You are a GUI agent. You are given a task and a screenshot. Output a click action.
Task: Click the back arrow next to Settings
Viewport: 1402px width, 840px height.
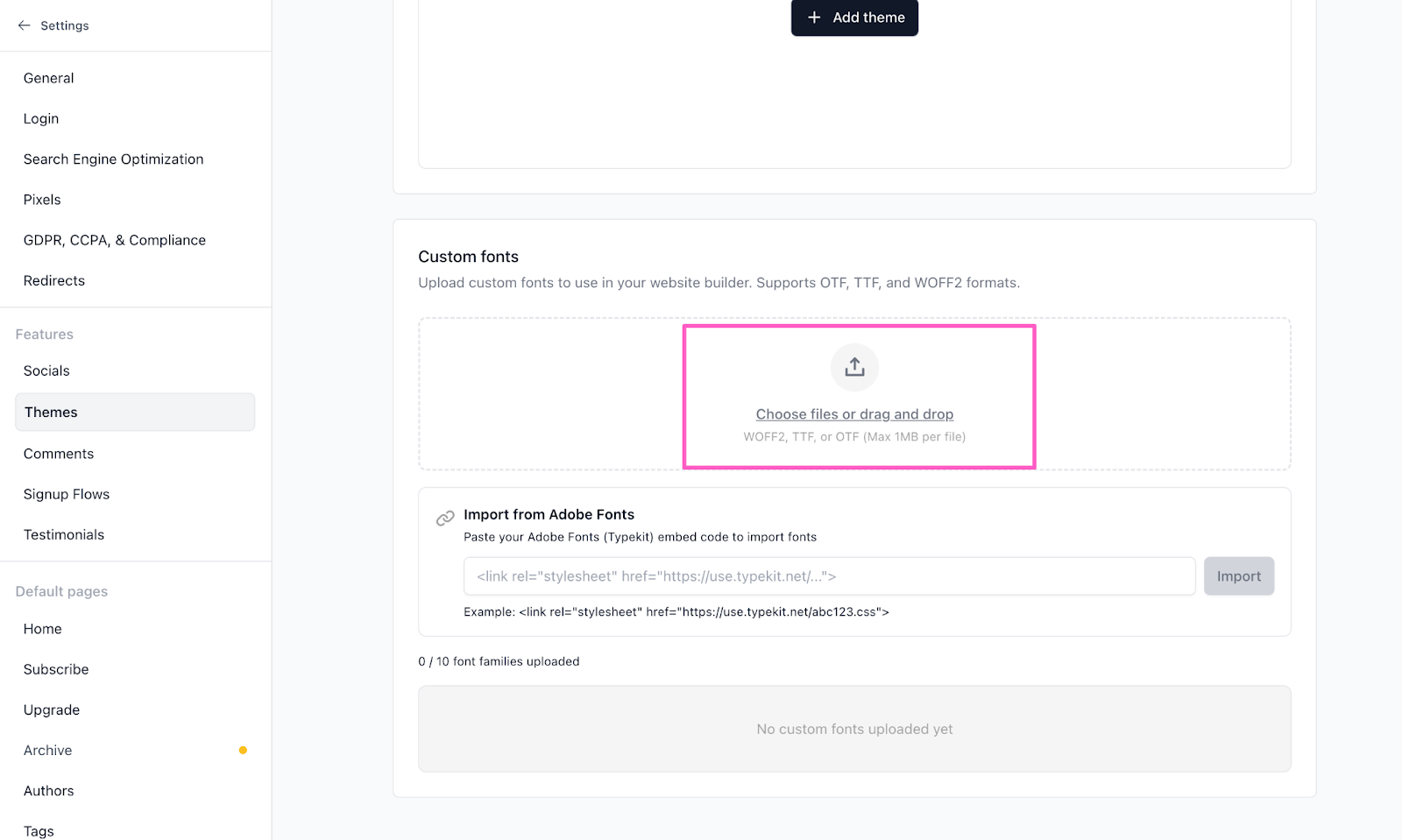(24, 25)
